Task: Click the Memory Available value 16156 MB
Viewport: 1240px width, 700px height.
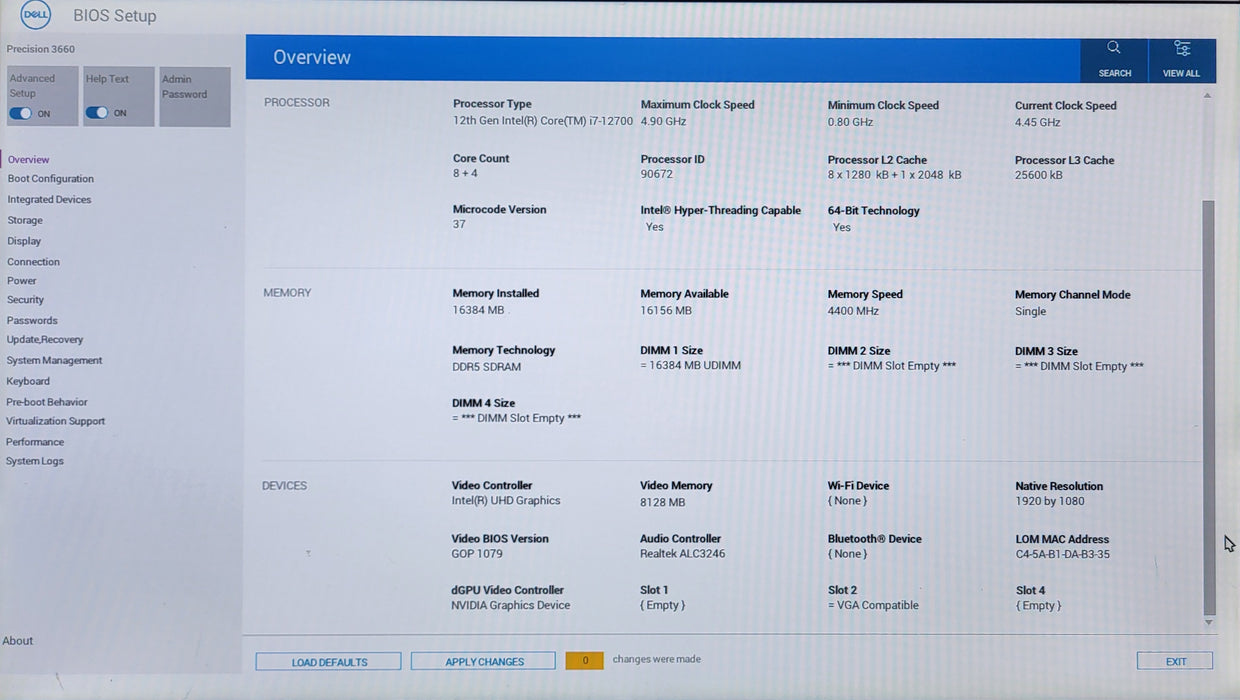Action: pyautogui.click(x=666, y=311)
